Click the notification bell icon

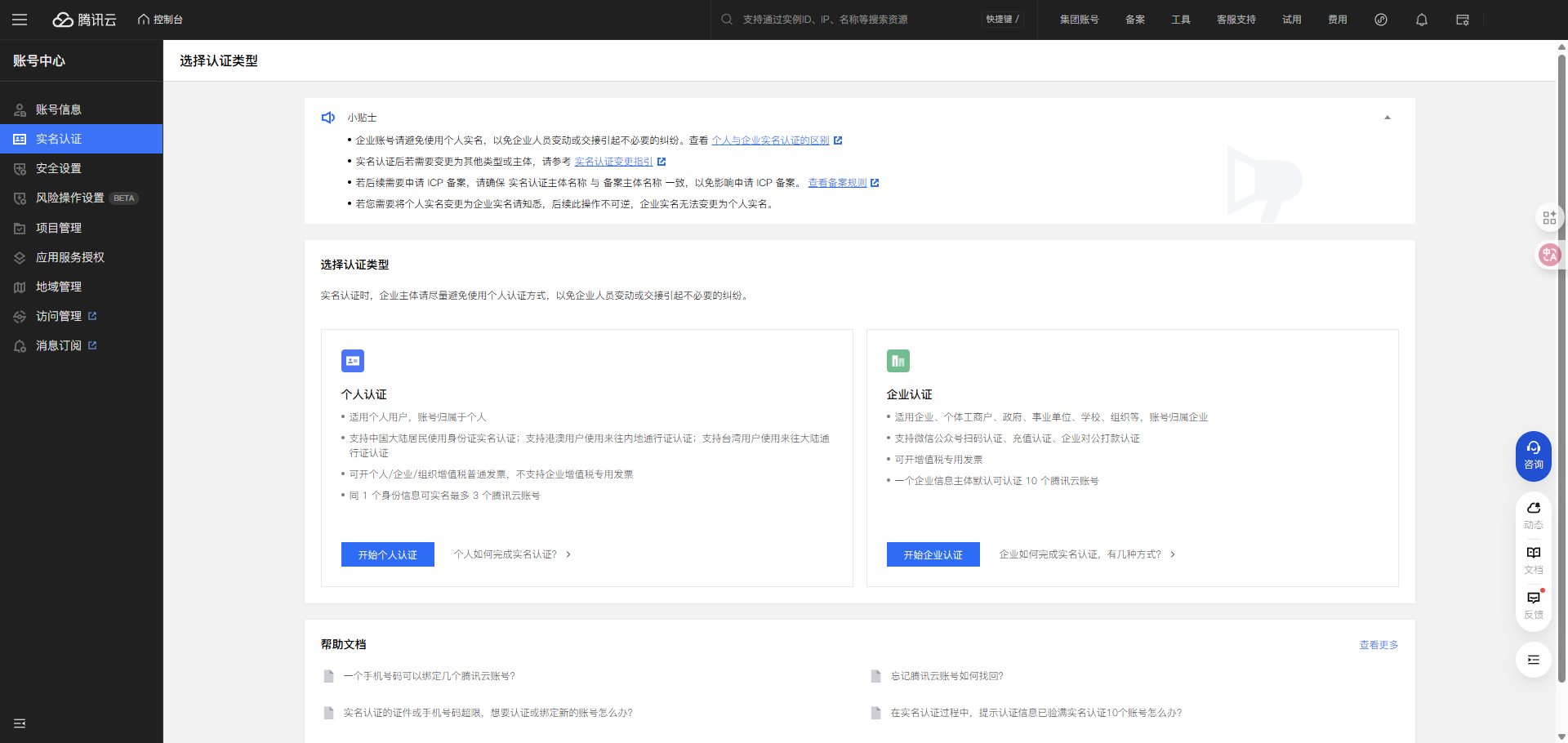point(1421,20)
